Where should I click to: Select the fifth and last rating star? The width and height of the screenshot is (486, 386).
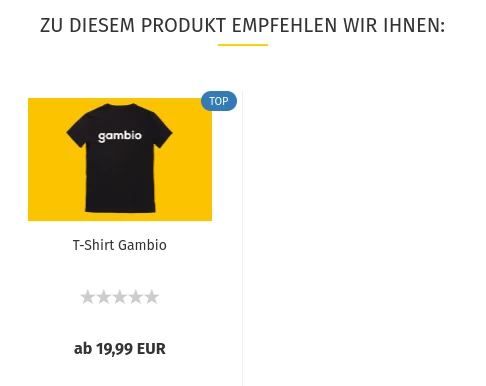[x=152, y=297]
